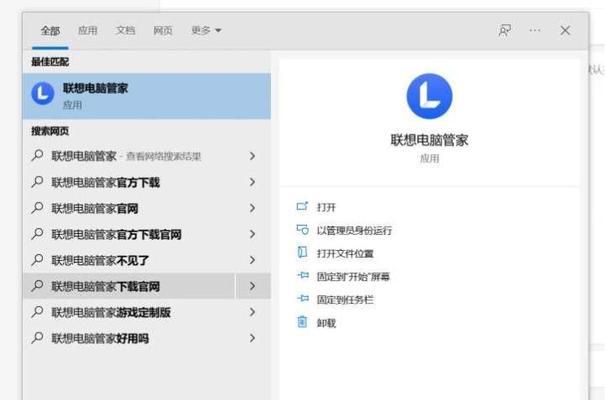Expand arrow next to 联想电脑管家游戏定制版

(252, 312)
